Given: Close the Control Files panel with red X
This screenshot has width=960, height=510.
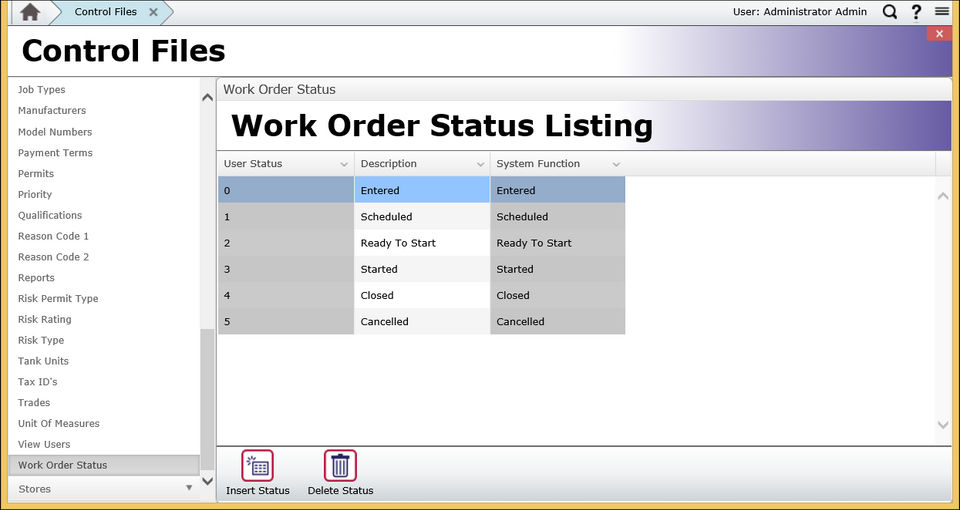Looking at the screenshot, I should coord(939,34).
